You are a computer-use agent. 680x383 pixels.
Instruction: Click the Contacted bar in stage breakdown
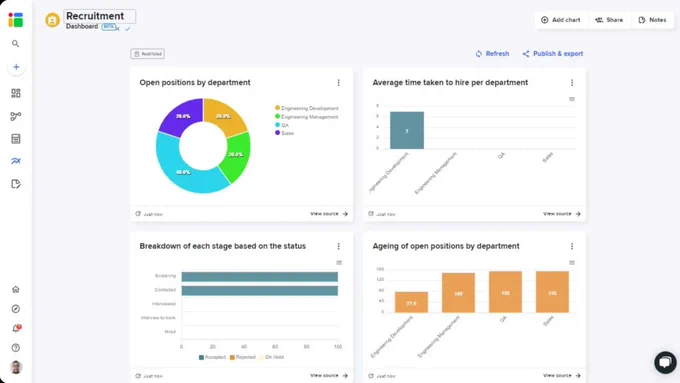(x=259, y=291)
